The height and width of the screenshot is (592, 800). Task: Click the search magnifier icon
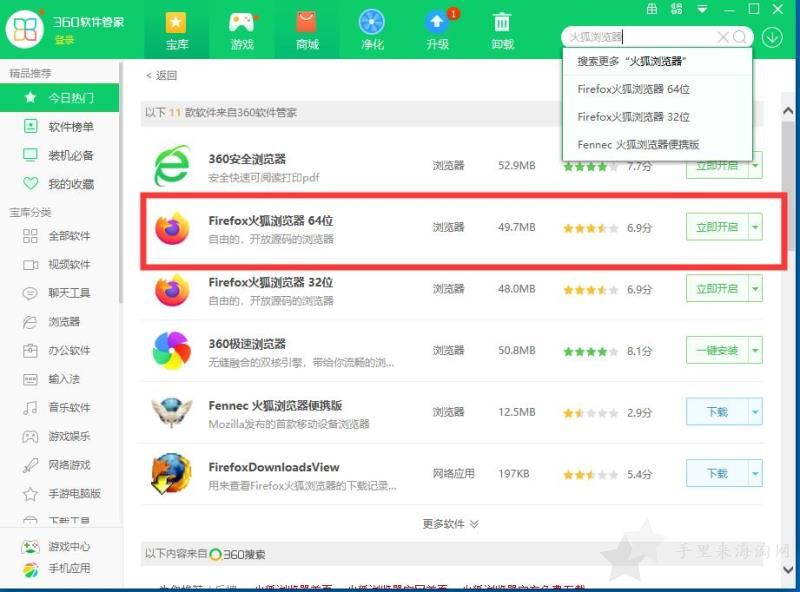[739, 37]
